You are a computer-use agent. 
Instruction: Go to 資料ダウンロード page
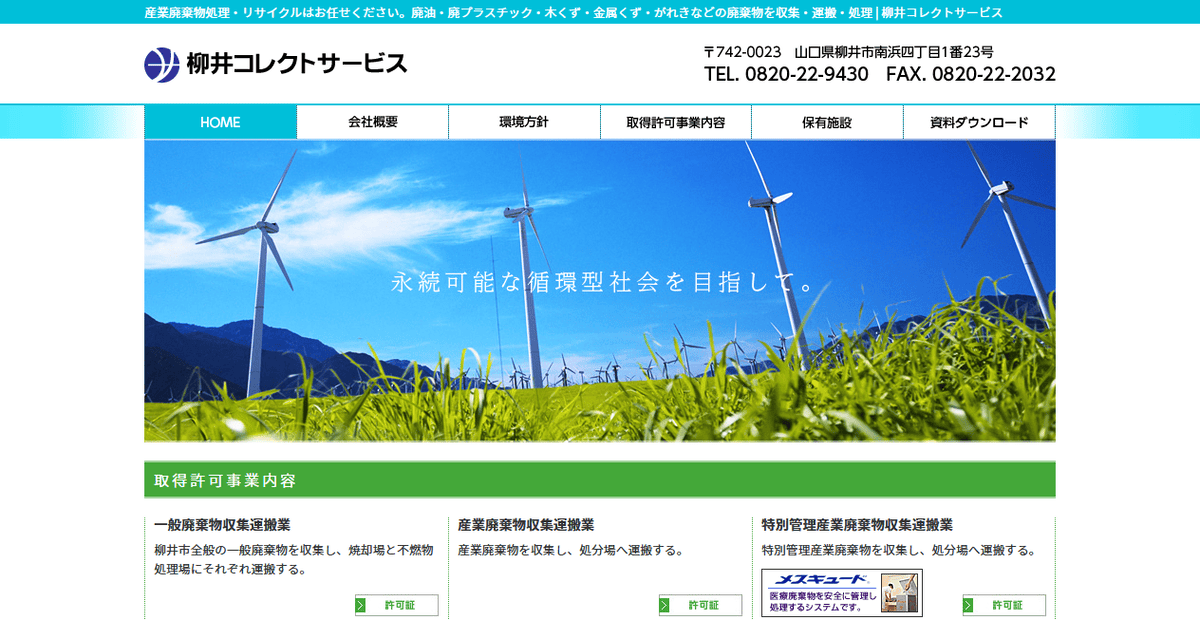click(x=979, y=121)
